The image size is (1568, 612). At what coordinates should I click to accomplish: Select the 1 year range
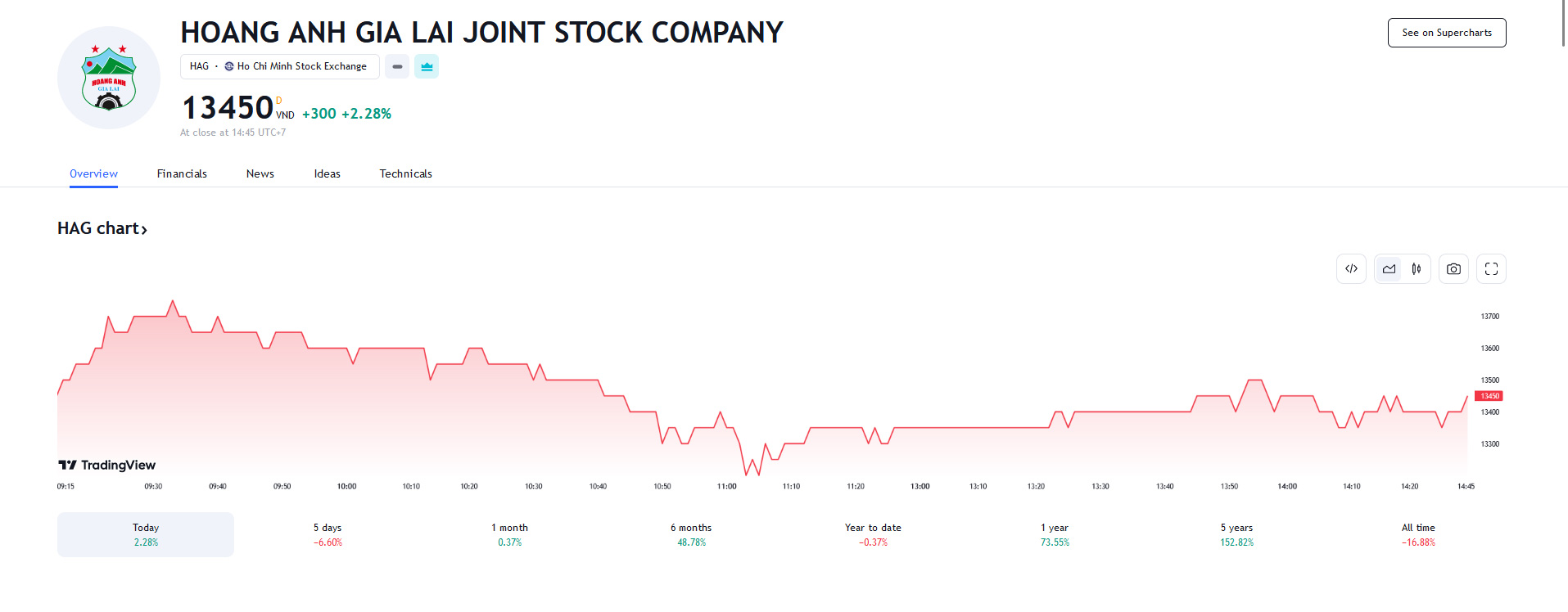1055,534
